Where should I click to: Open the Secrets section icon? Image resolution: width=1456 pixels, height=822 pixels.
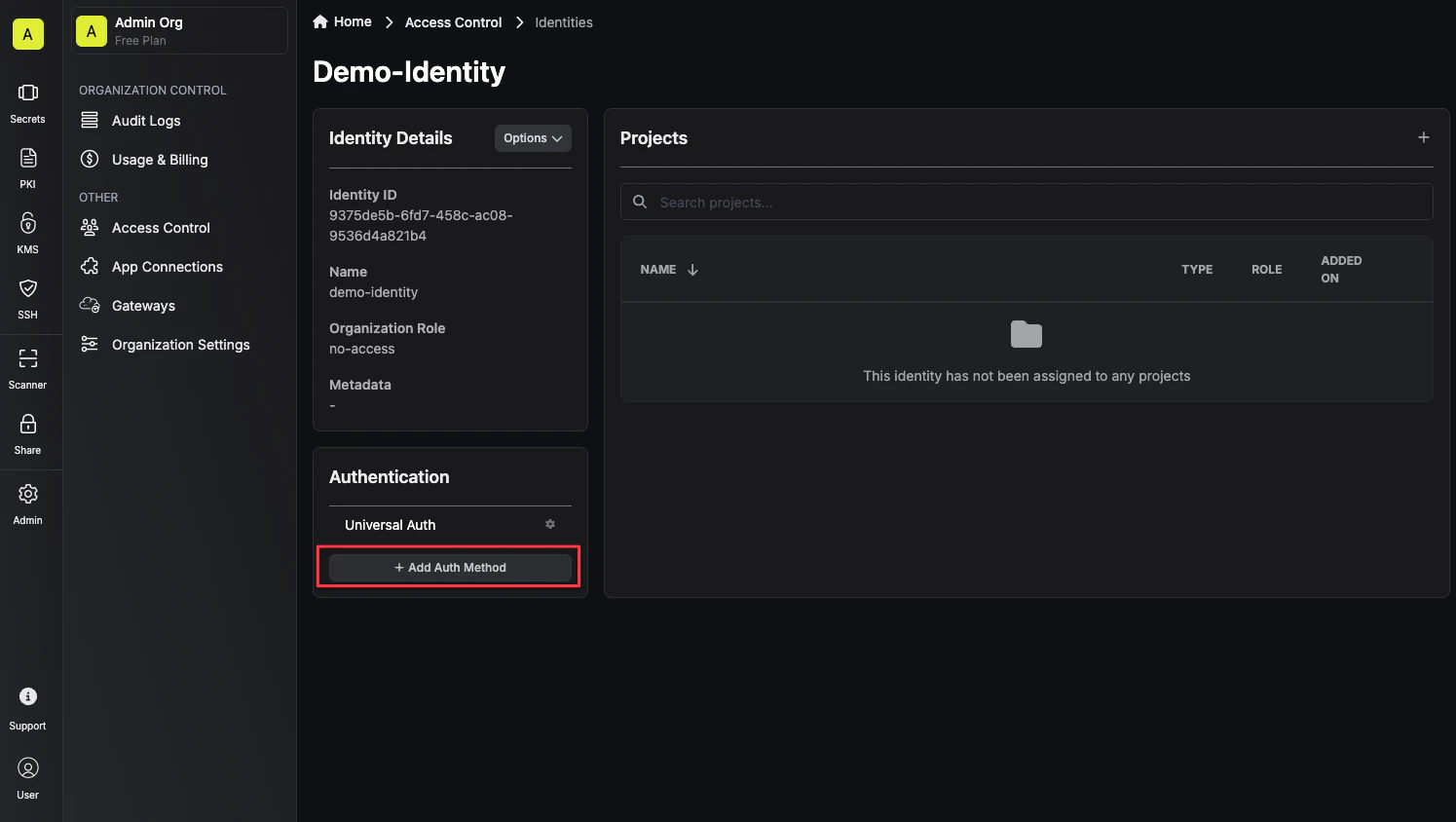click(28, 93)
